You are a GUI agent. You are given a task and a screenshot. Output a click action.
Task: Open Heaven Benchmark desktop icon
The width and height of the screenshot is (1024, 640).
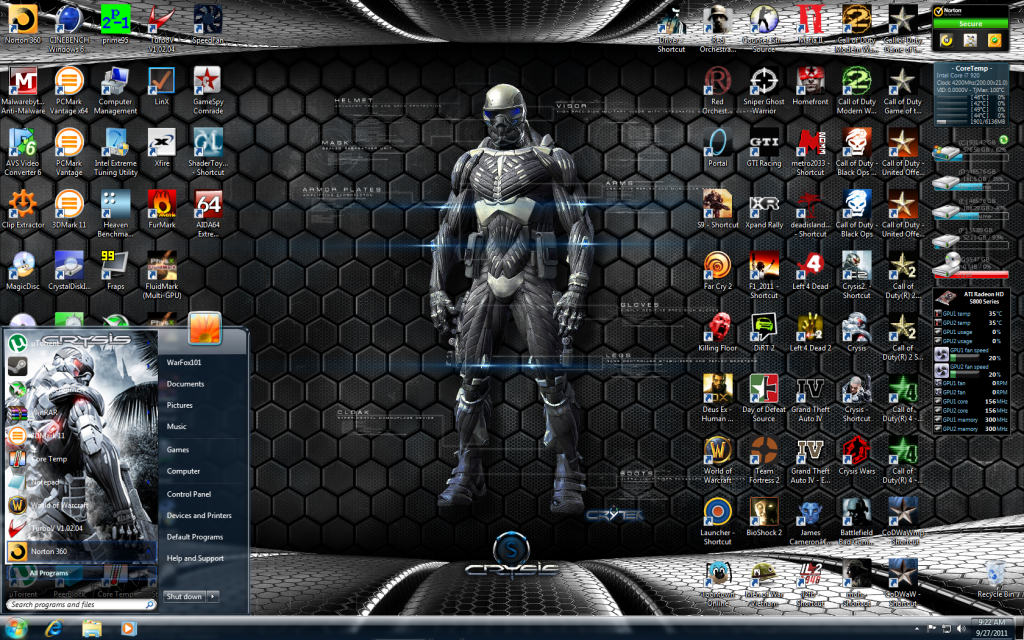point(115,214)
